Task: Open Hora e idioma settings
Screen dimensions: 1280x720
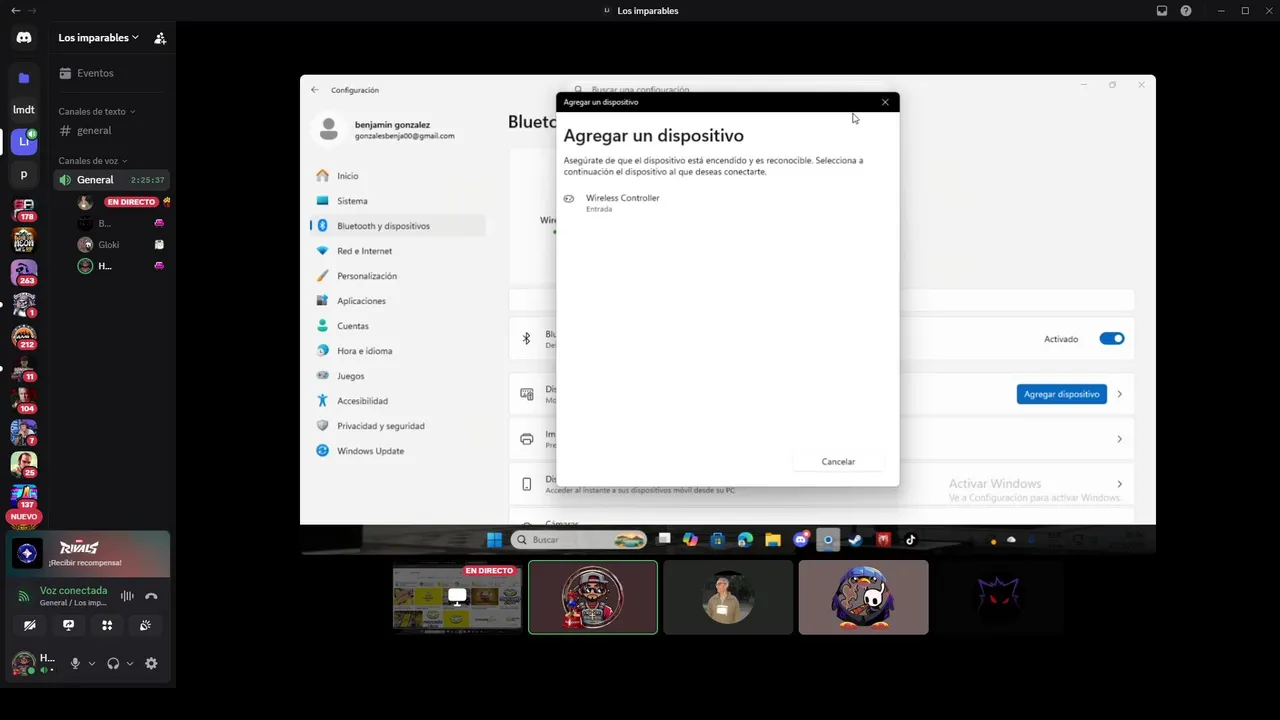Action: point(398,351)
